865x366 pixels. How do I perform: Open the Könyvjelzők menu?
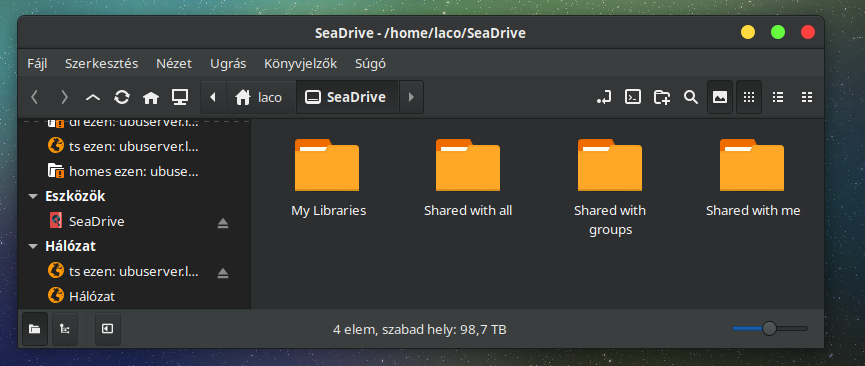coord(301,63)
